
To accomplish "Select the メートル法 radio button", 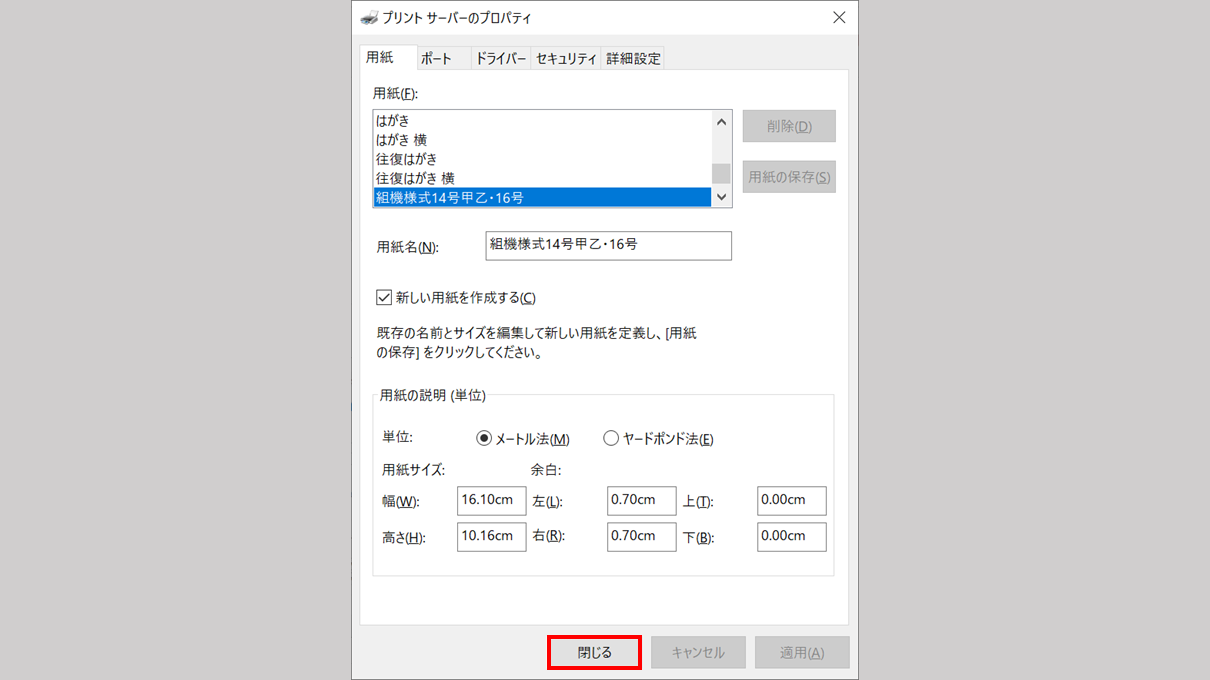I will [484, 438].
